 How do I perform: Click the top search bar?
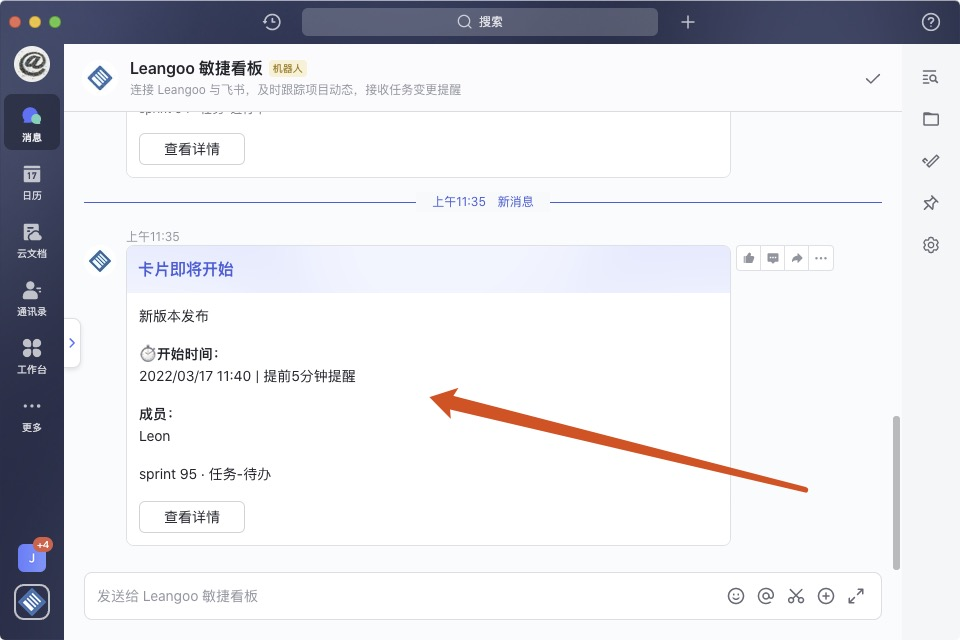pyautogui.click(x=480, y=22)
